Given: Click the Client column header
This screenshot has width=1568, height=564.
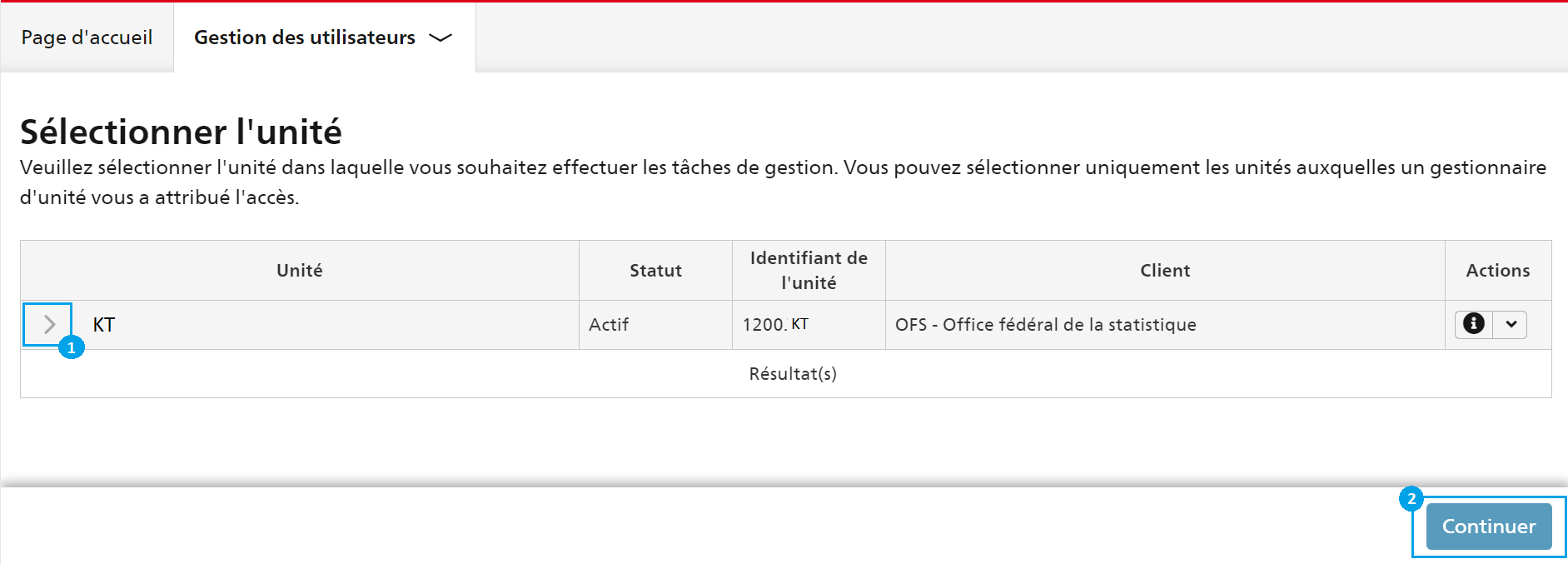Looking at the screenshot, I should tap(1165, 271).
